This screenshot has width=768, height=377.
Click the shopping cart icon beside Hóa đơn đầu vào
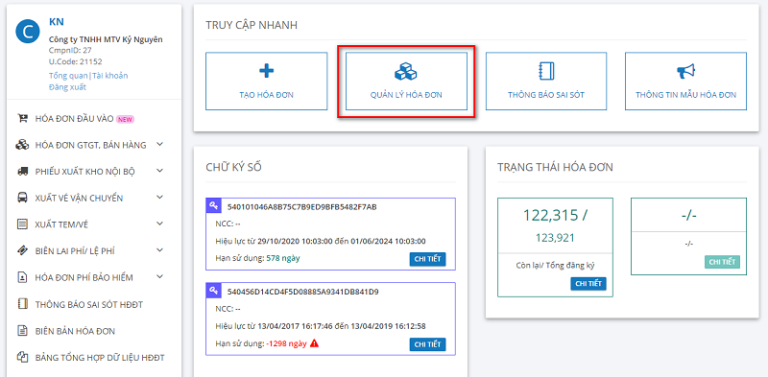pos(22,118)
